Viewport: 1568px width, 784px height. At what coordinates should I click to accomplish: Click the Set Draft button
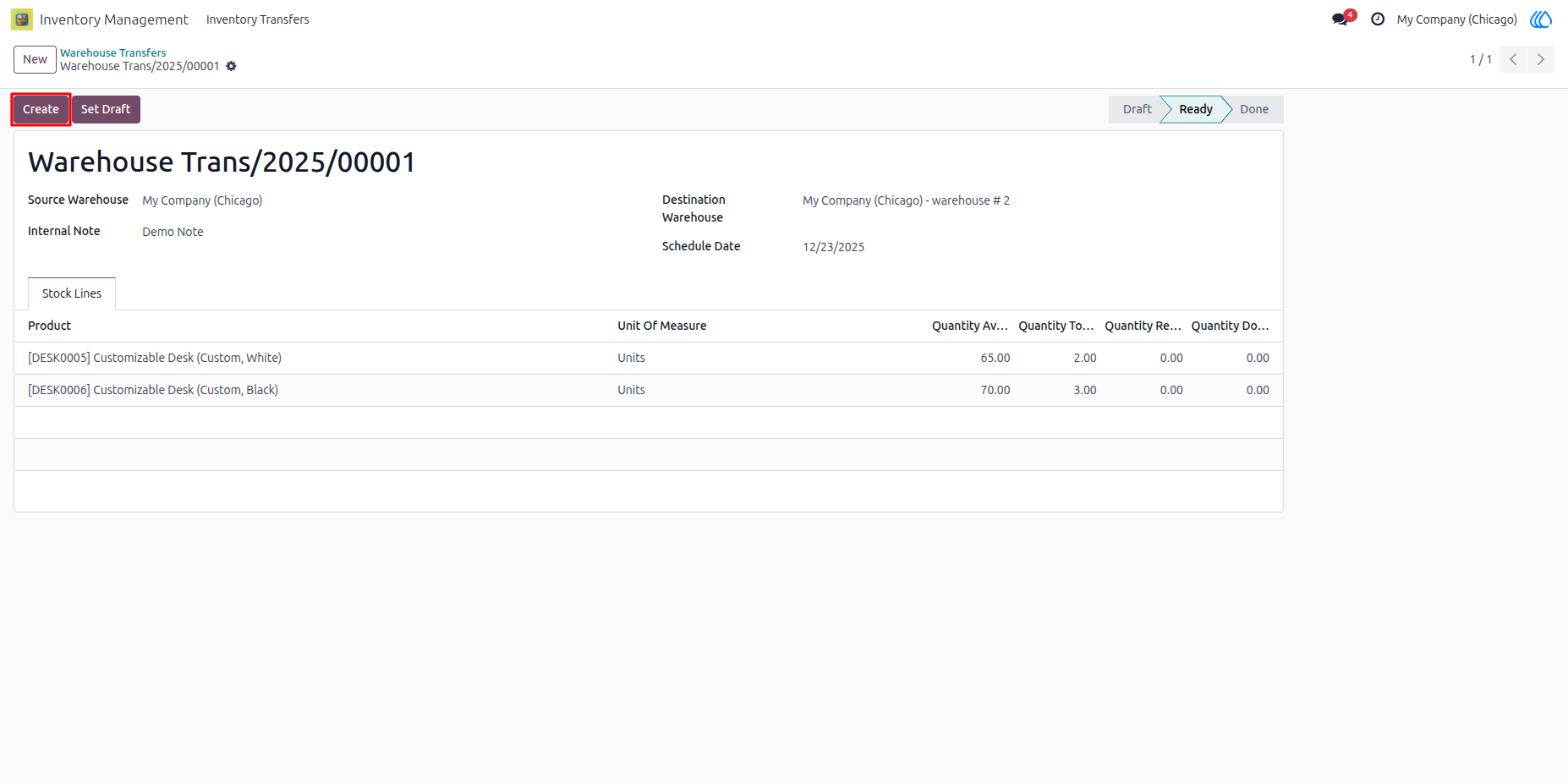[106, 109]
